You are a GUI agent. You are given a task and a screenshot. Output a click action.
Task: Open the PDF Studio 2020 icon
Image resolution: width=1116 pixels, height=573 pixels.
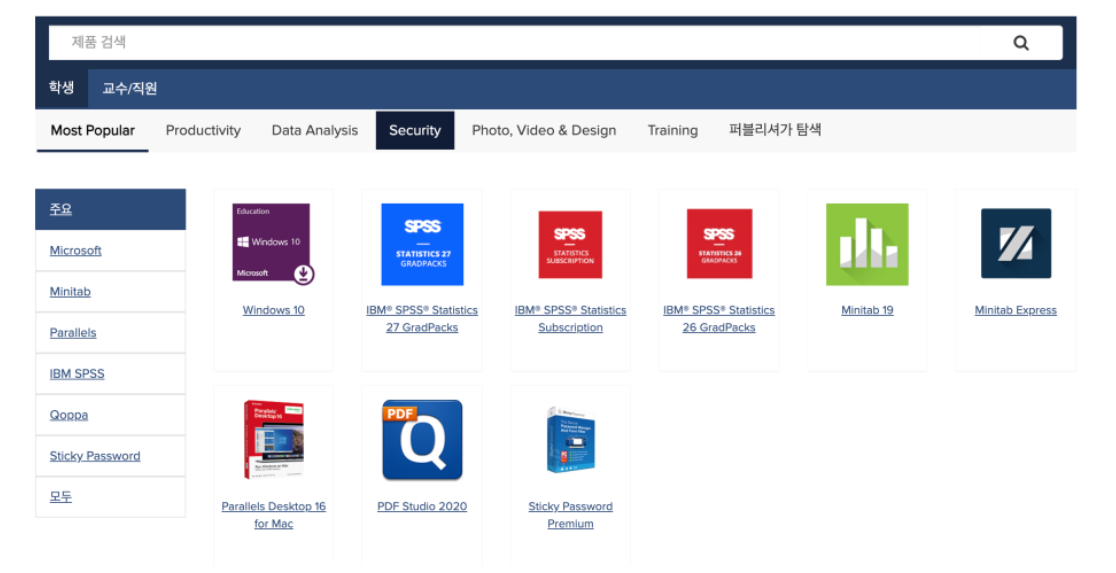(422, 440)
